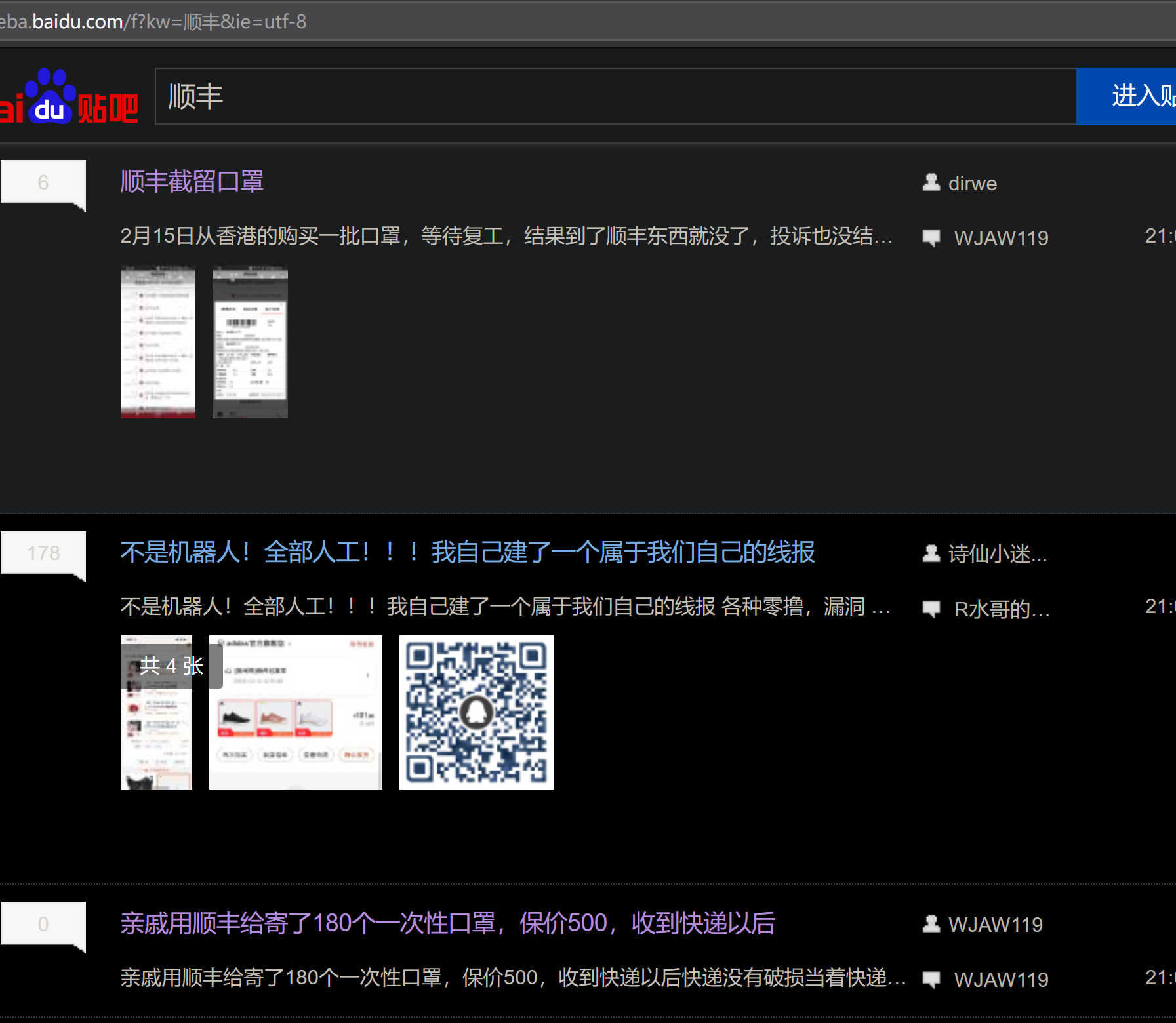The height and width of the screenshot is (1023, 1176).
Task: Open the thumbnail labeled 共 4 张
Action: 157,712
